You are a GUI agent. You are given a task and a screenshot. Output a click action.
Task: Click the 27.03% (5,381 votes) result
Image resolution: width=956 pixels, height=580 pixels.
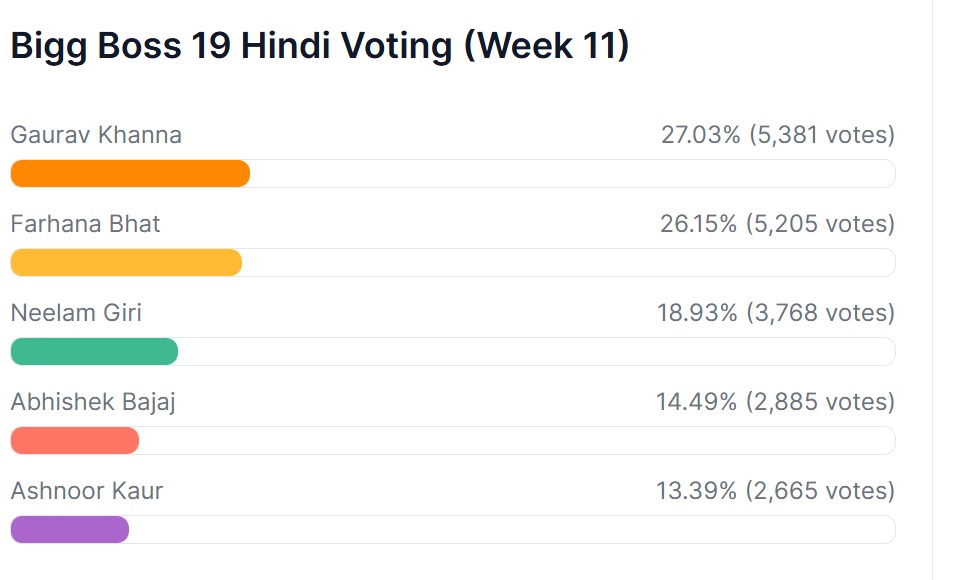coord(777,135)
